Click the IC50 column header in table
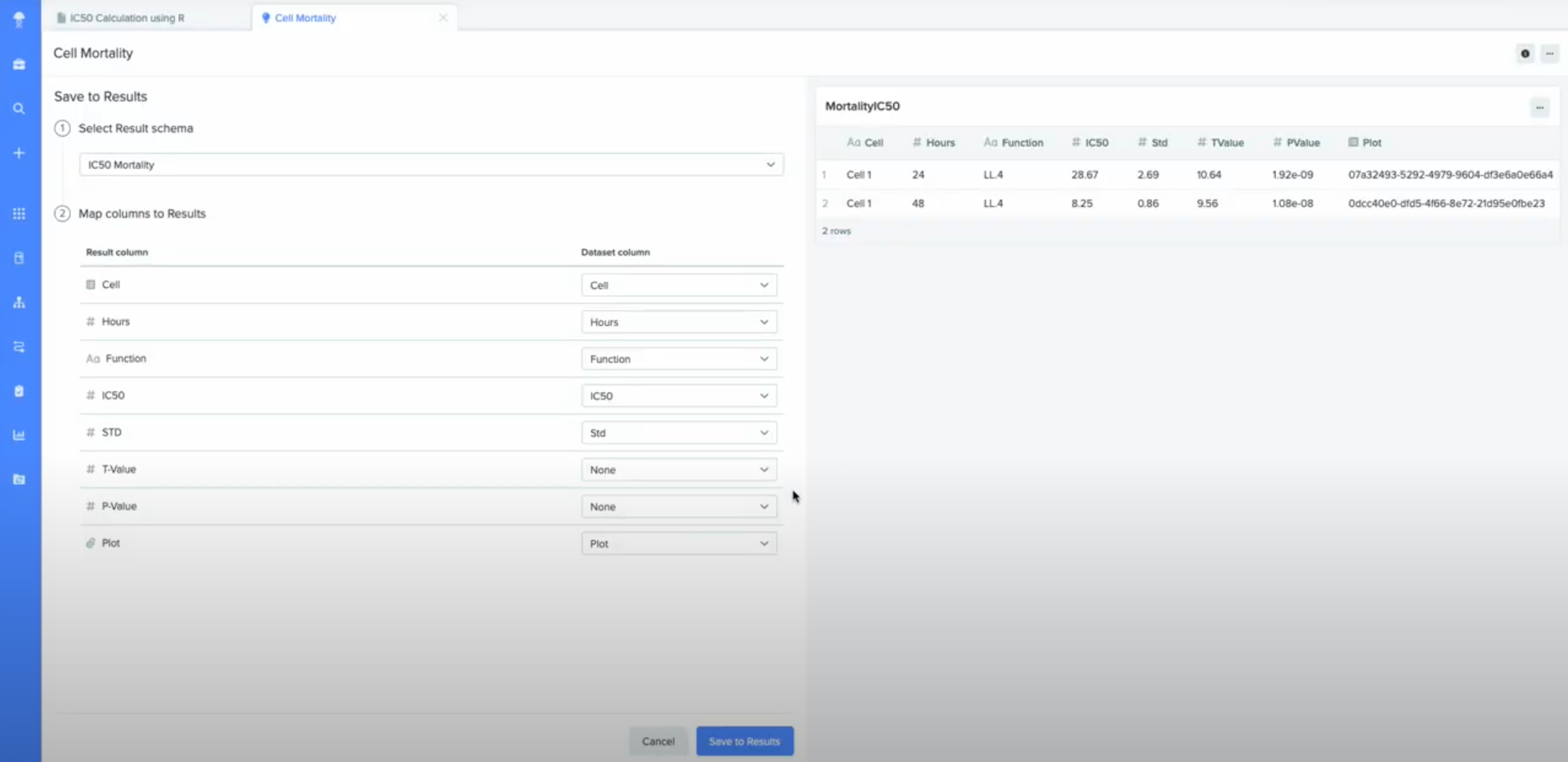This screenshot has width=1568, height=762. tap(1096, 142)
